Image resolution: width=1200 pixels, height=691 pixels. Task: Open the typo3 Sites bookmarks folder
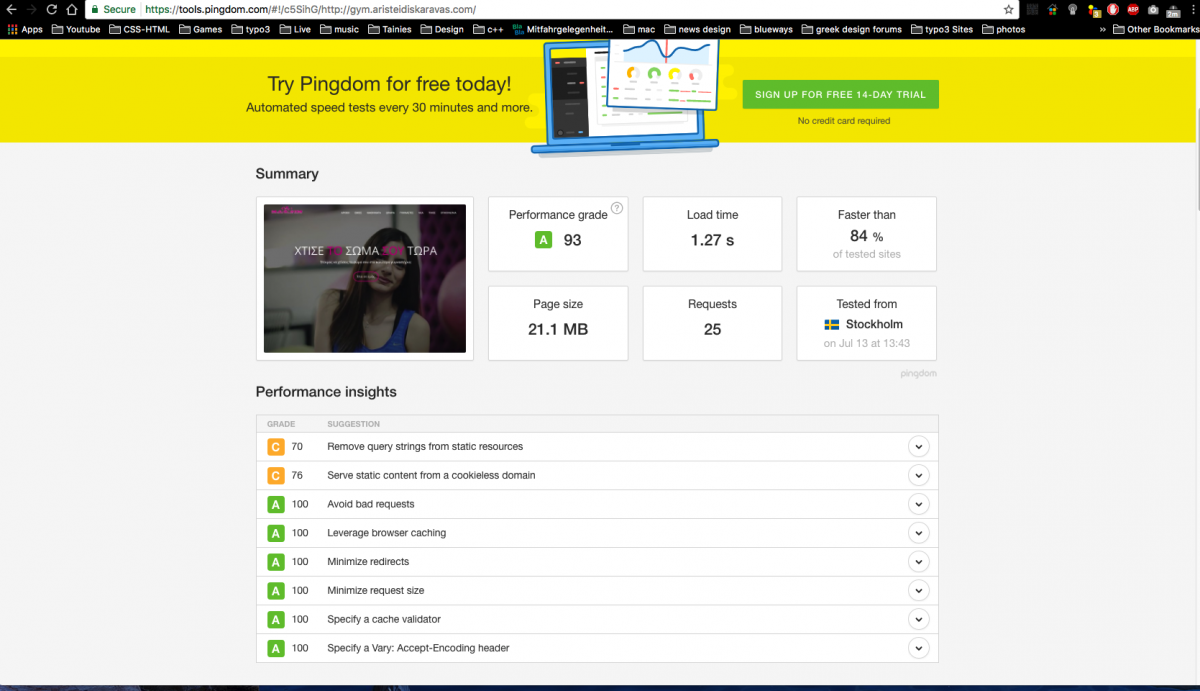pos(942,29)
